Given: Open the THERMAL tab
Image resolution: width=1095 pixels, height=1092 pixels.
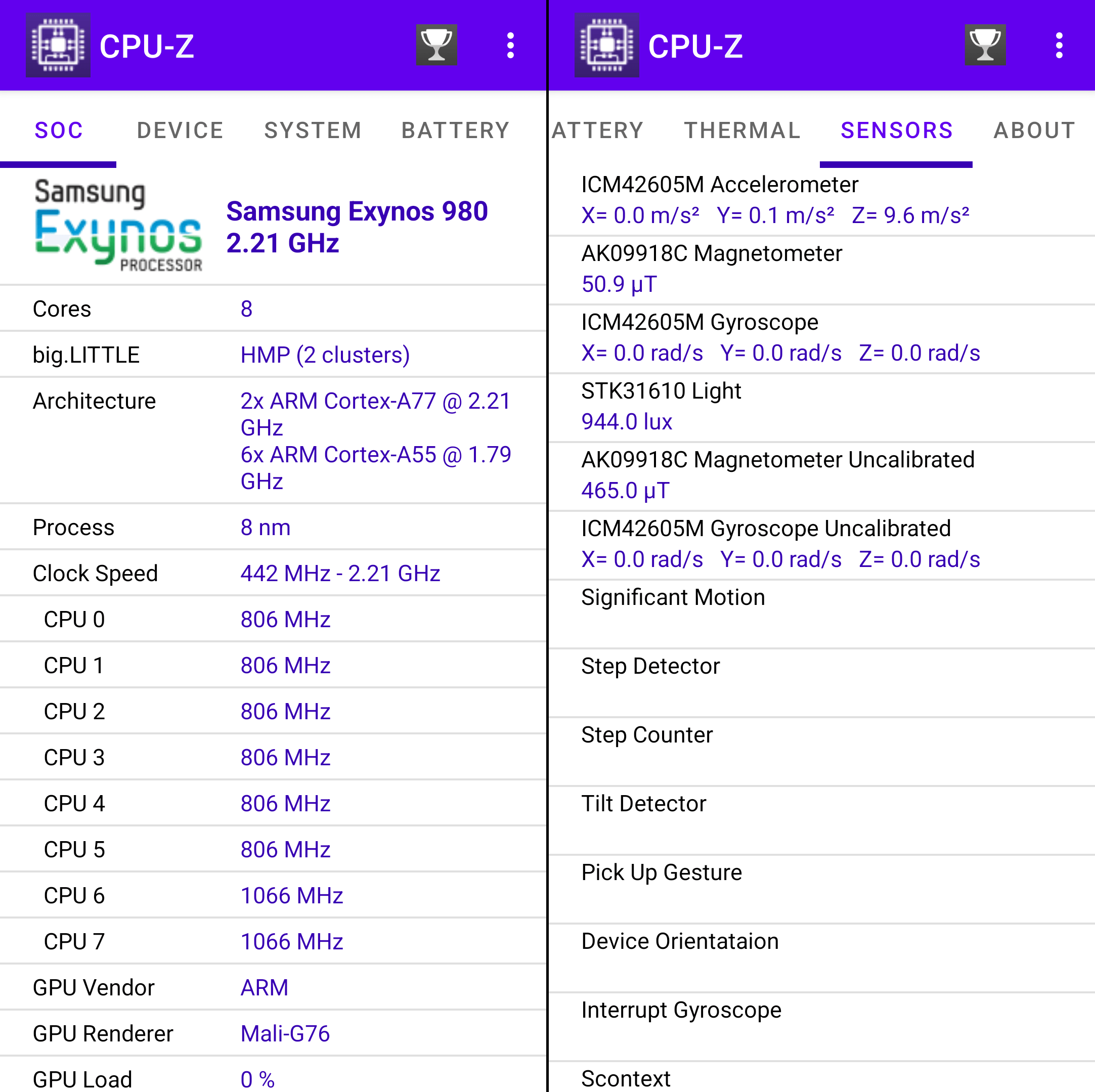Looking at the screenshot, I should click(x=742, y=130).
